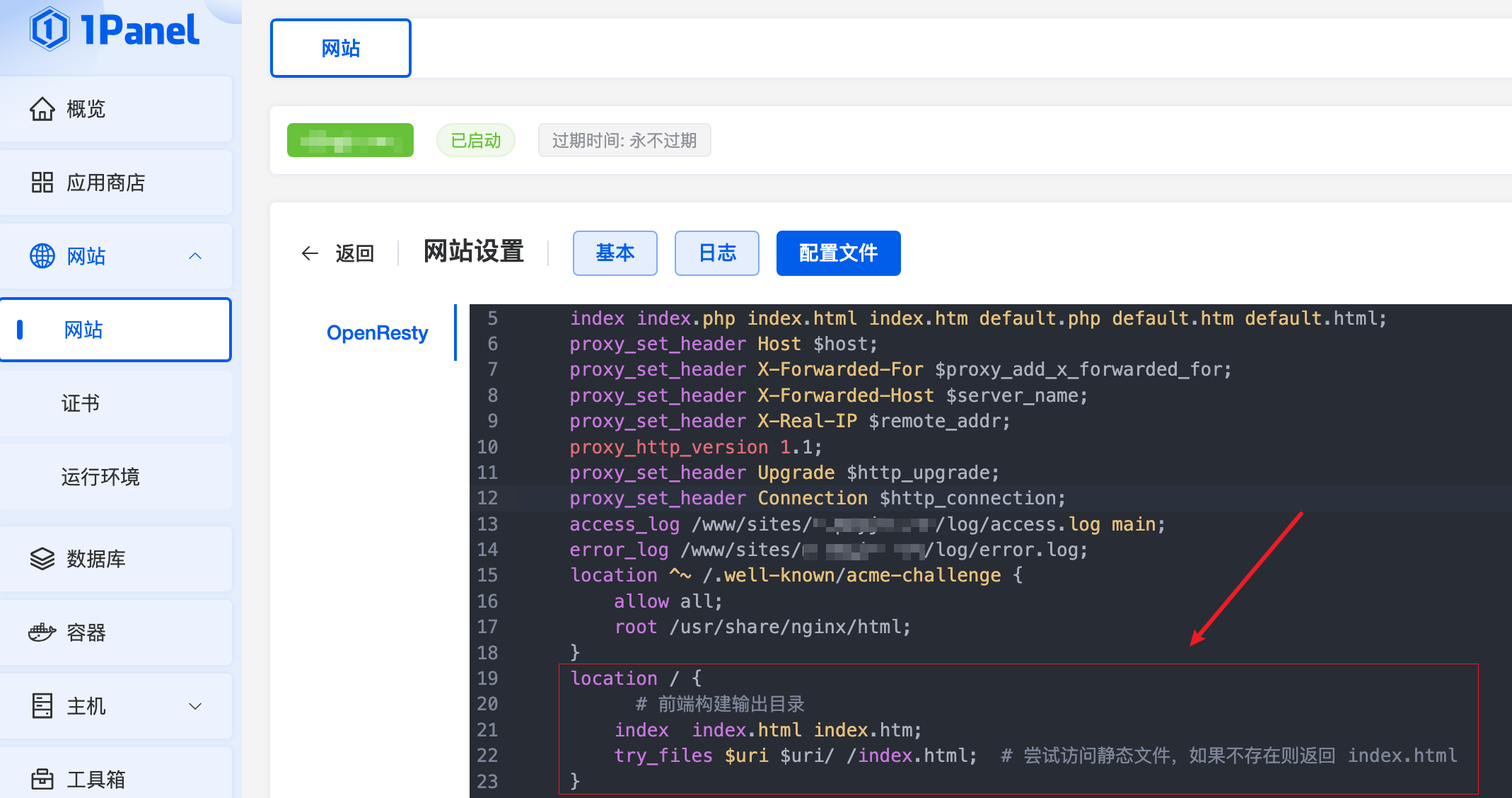Click 'X-Forwarded-Host $server_name;' line 8

coord(829,395)
